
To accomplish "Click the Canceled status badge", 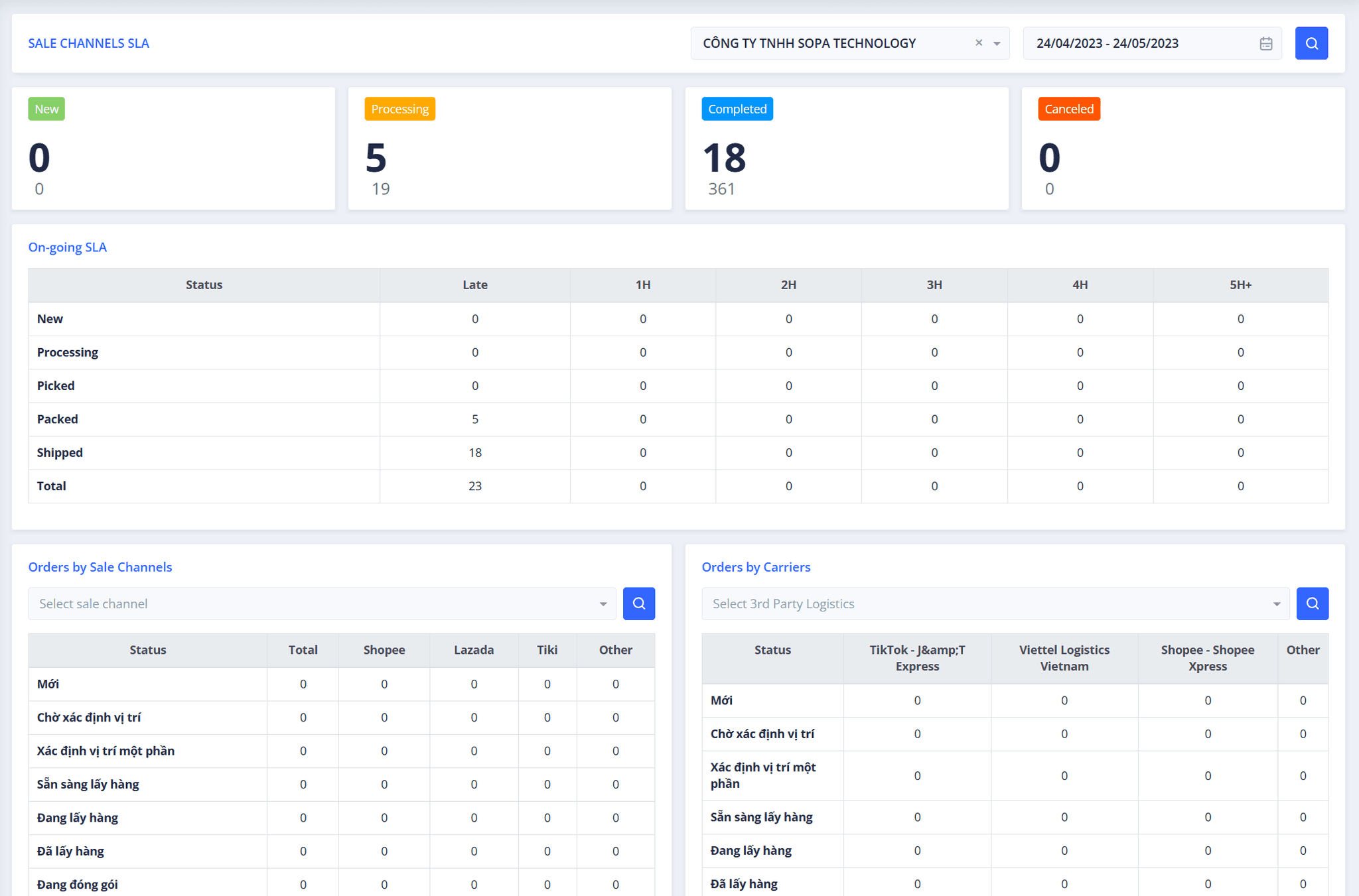I will 1068,108.
